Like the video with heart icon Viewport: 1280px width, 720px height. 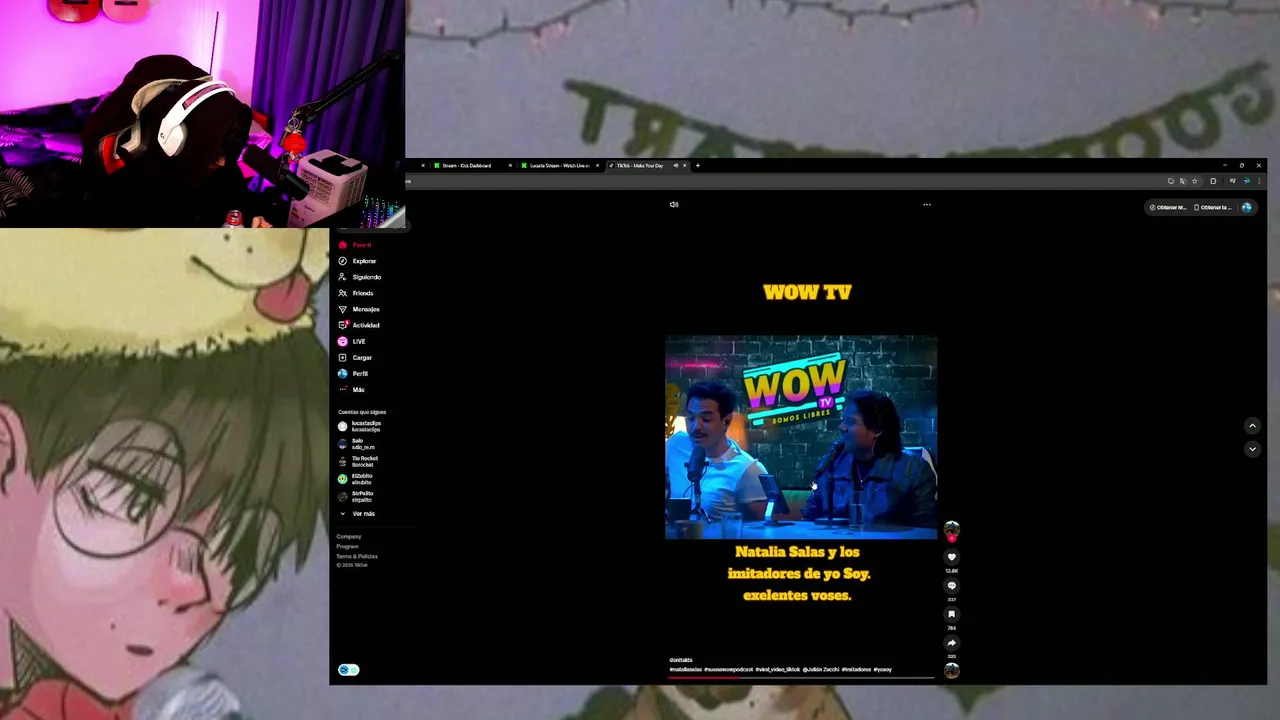tap(952, 557)
